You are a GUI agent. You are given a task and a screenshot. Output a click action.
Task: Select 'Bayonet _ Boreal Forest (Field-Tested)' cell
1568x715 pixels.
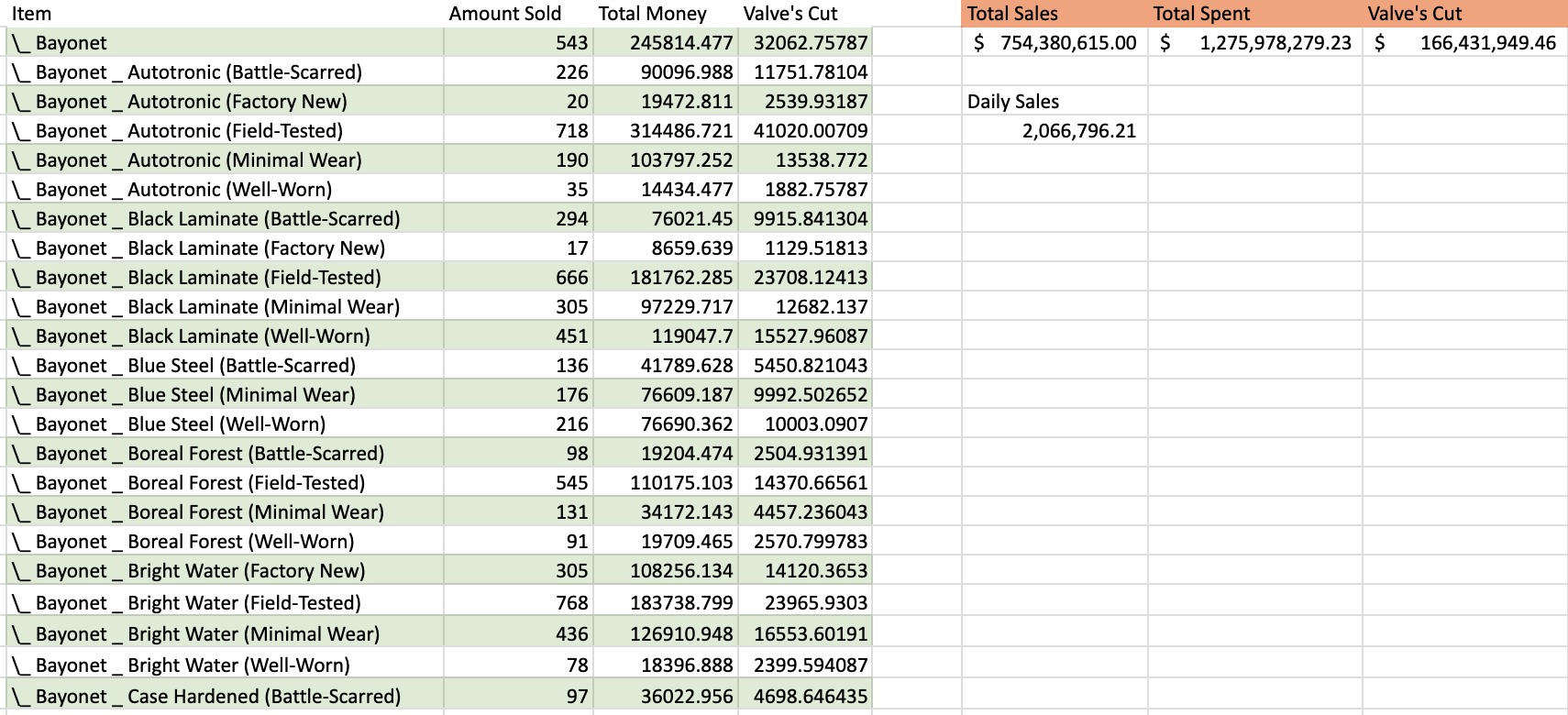click(200, 483)
